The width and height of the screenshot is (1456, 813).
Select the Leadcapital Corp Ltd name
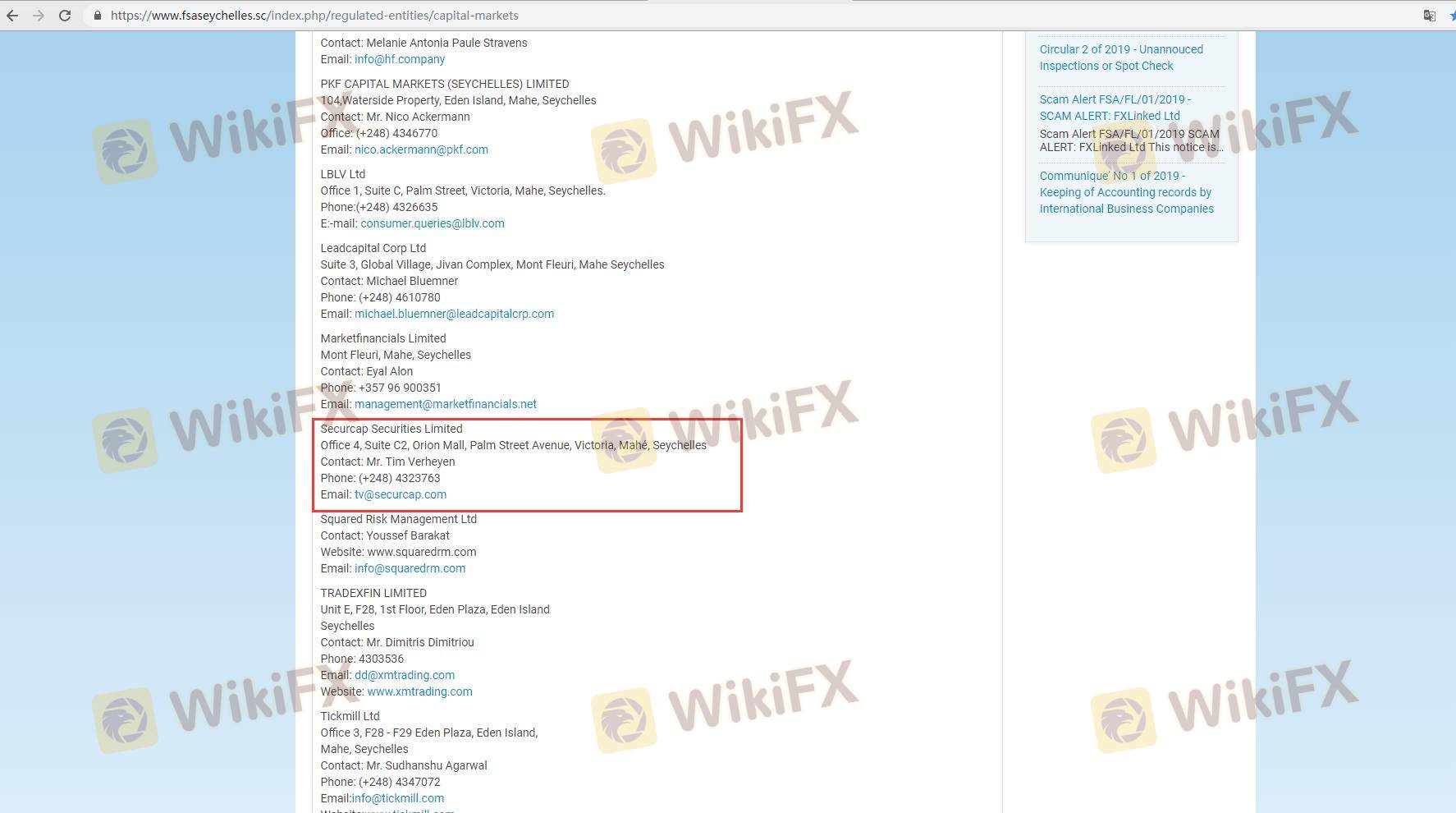click(373, 248)
